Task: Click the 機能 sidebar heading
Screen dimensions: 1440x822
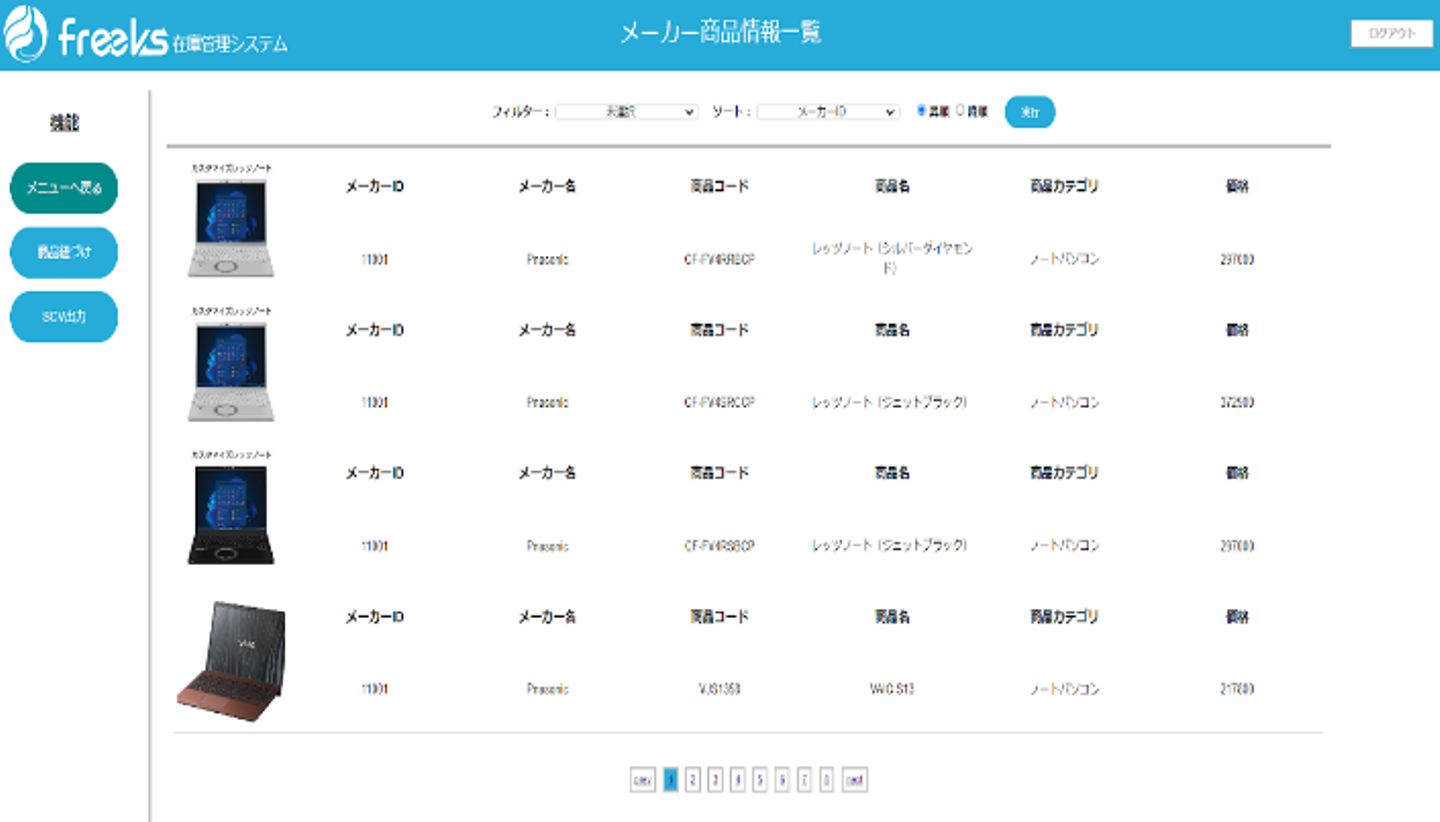Action: pyautogui.click(x=64, y=123)
